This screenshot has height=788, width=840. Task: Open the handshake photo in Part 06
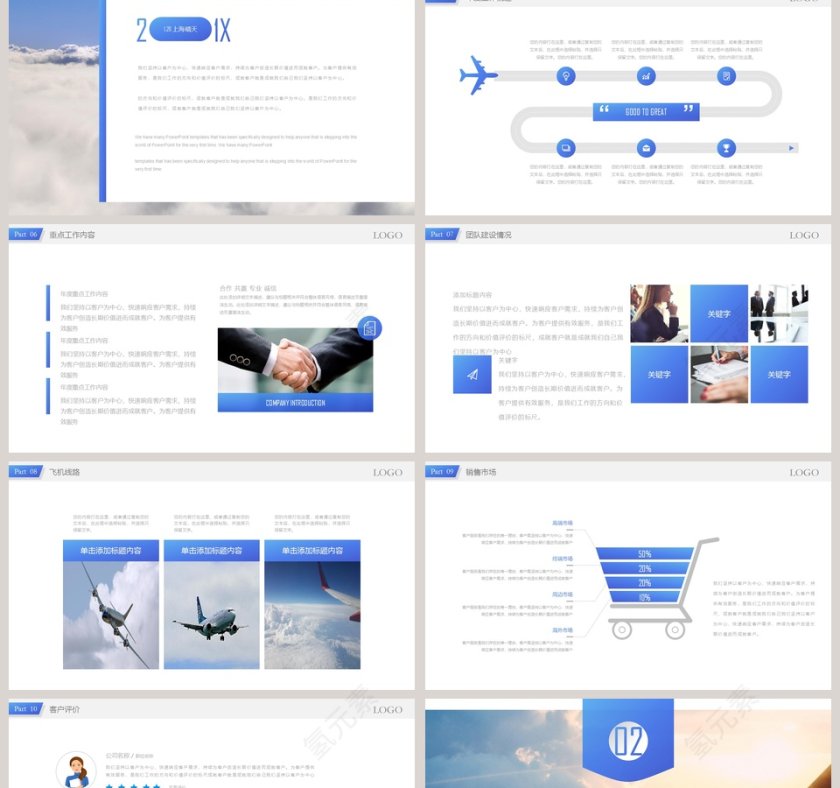point(295,360)
